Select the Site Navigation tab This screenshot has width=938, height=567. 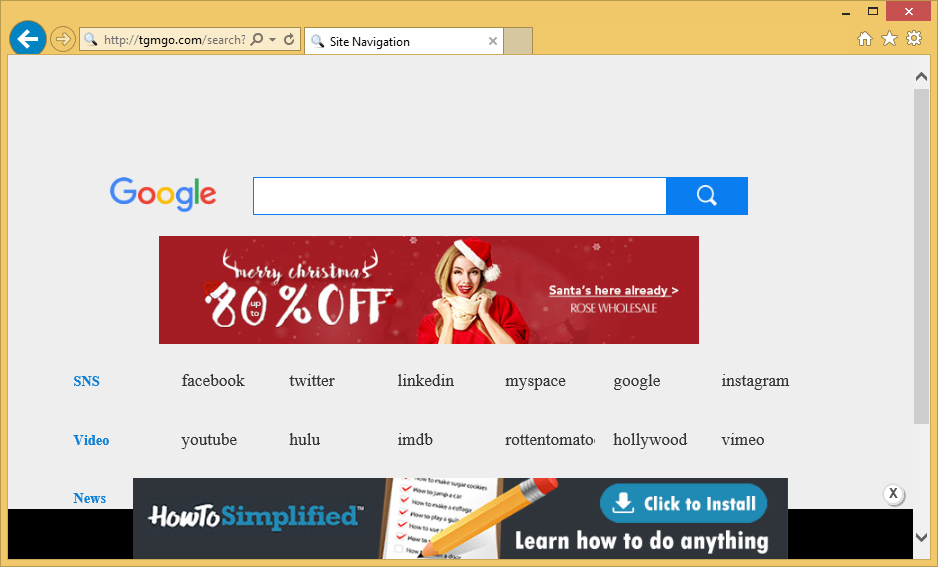click(404, 41)
